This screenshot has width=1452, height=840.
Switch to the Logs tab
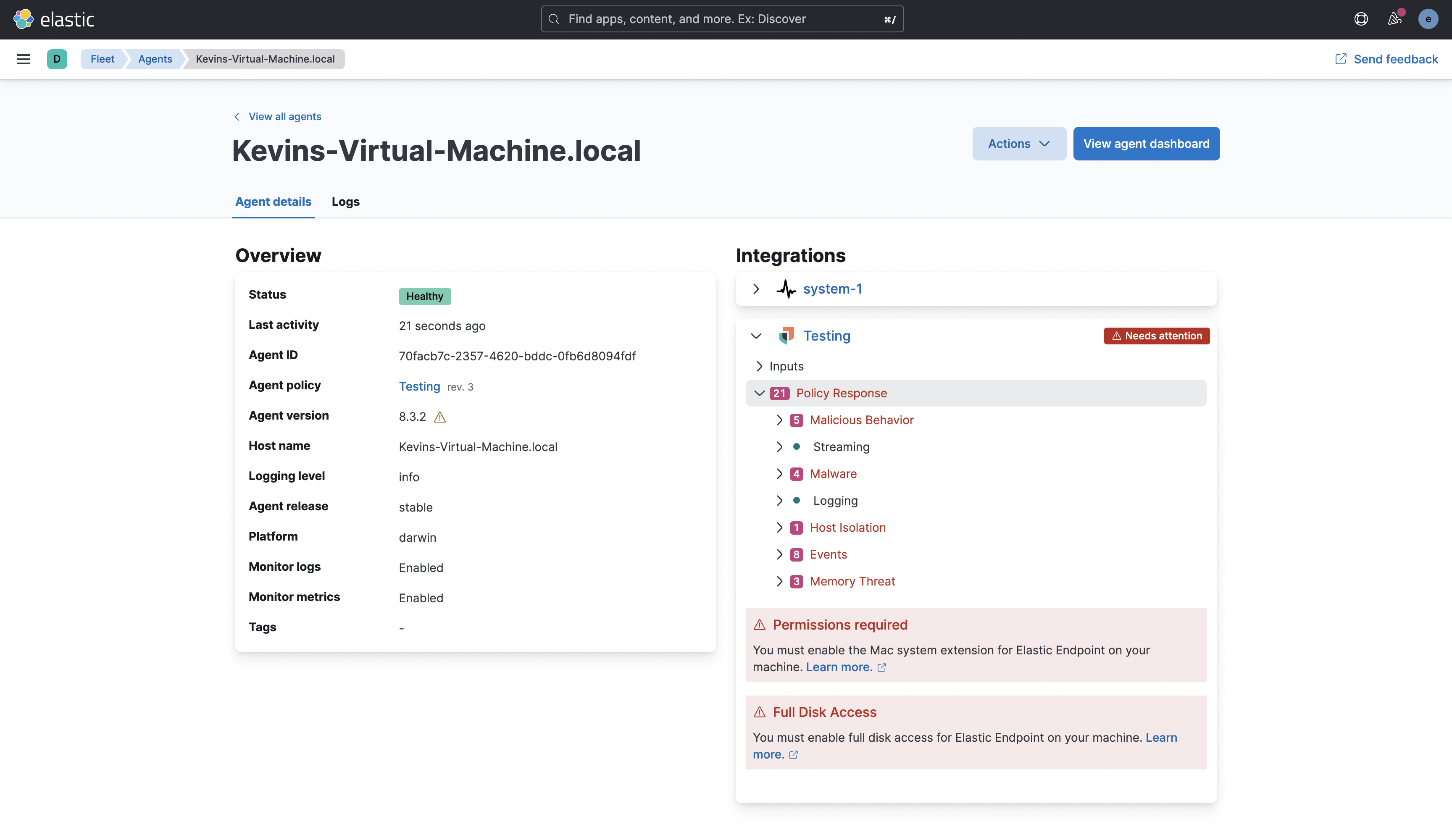click(345, 202)
